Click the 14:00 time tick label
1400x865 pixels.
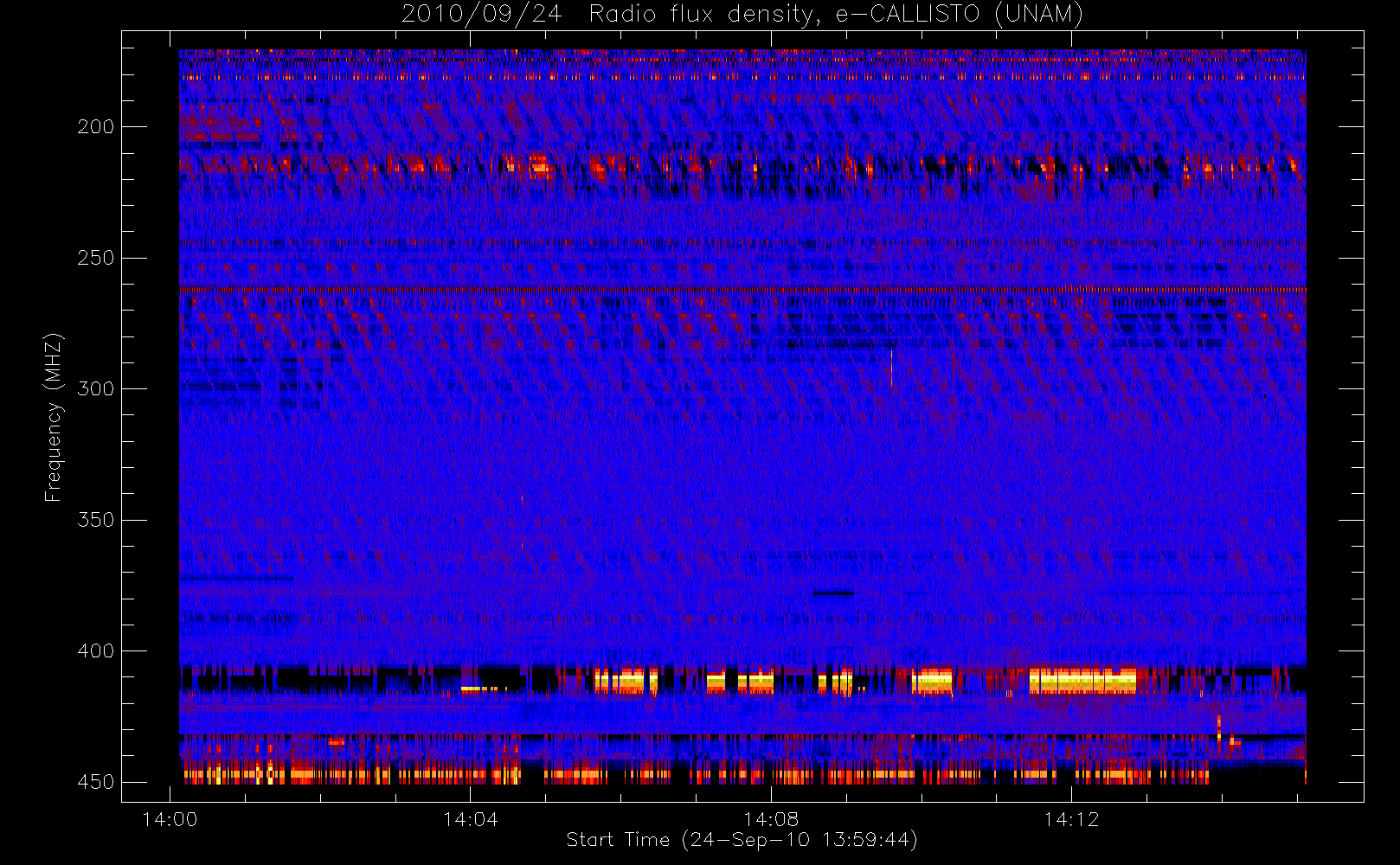(170, 819)
